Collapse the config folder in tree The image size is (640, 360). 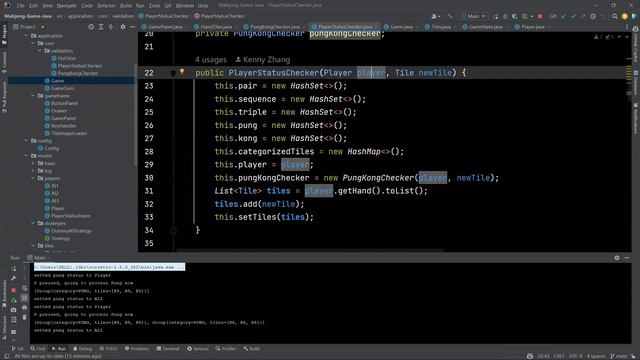coord(27,141)
